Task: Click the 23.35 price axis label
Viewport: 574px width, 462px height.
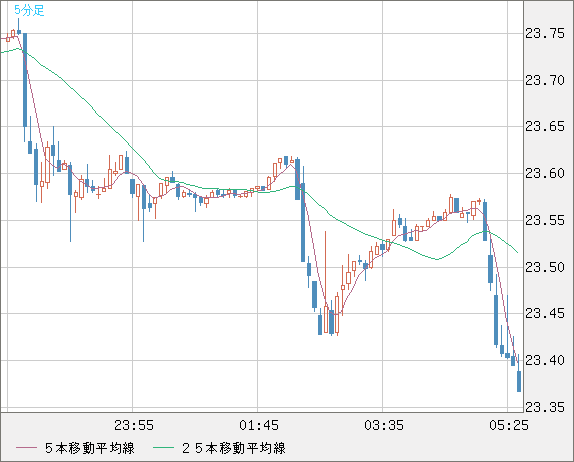Action: point(545,407)
